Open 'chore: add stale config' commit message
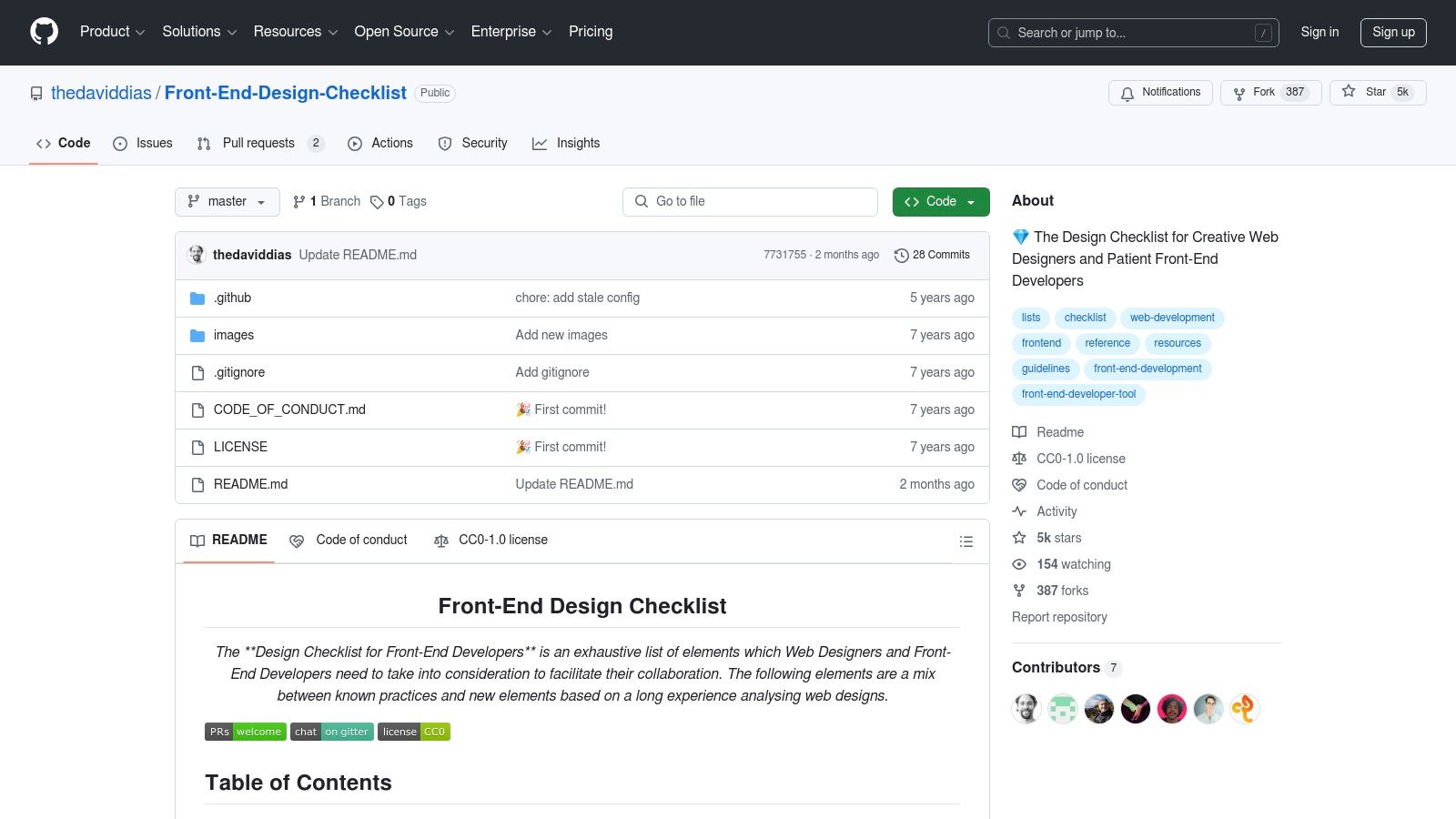 pos(577,298)
